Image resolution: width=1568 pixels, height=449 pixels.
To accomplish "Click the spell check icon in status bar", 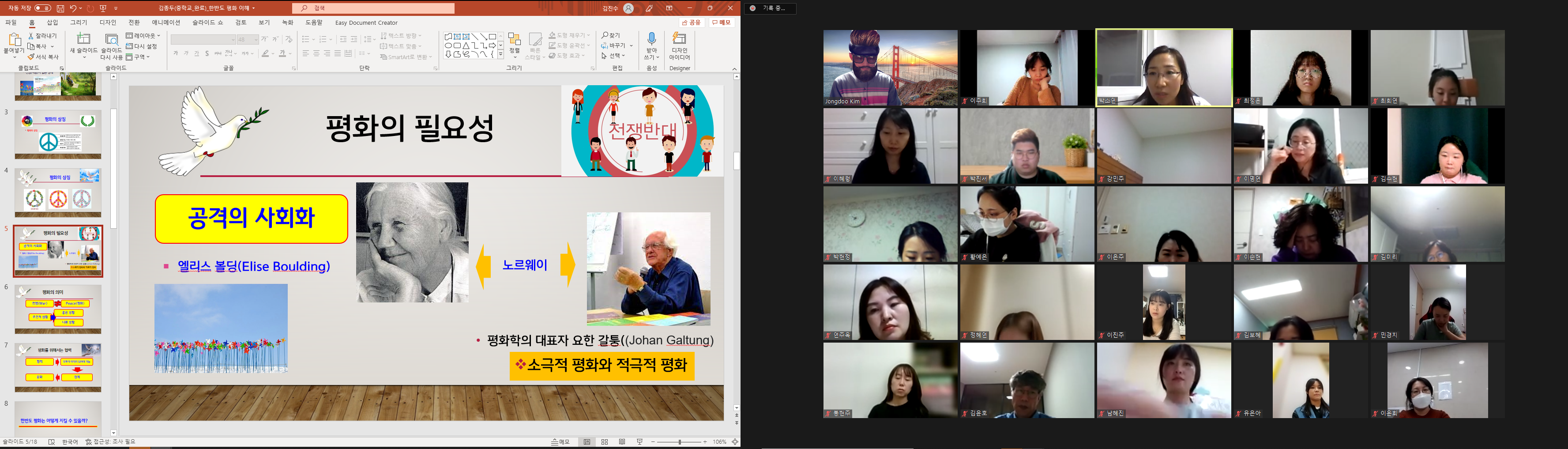I will [52, 442].
